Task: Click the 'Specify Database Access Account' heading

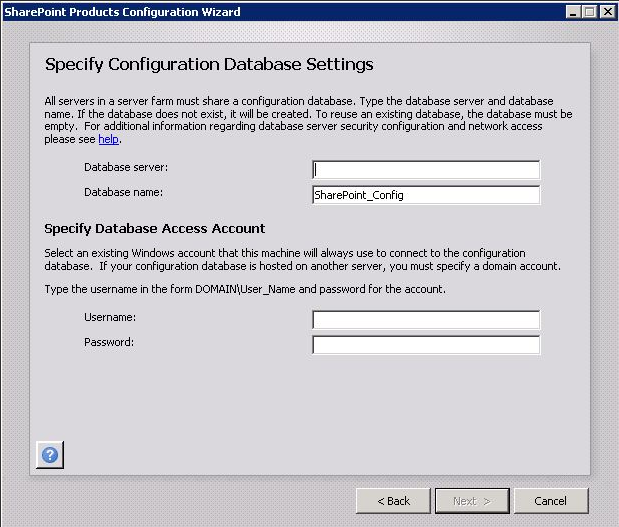Action: pyautogui.click(x=155, y=229)
